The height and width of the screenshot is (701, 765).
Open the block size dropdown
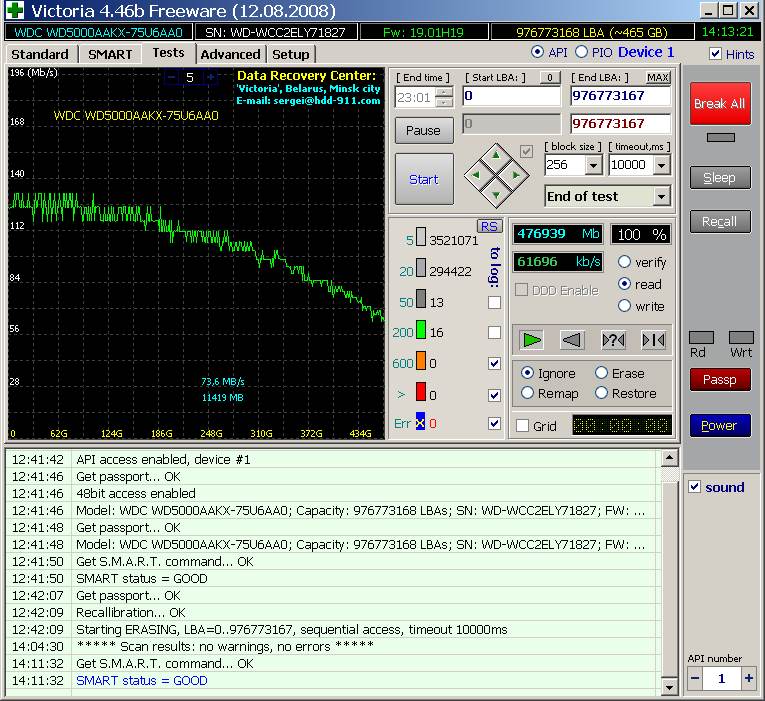(593, 165)
